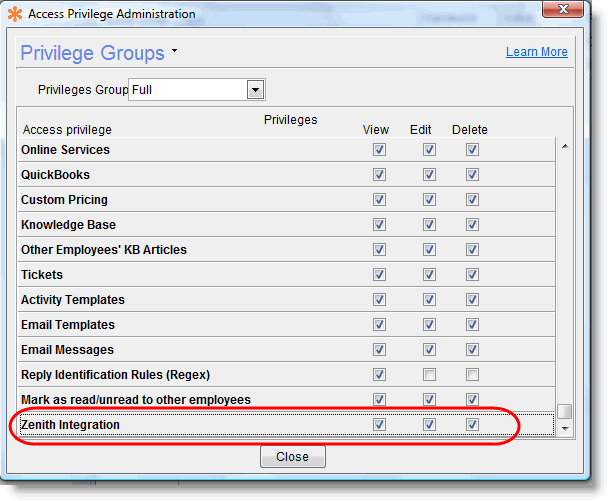
Task: Click scrollbar down arrow in privileges list
Action: coord(565,428)
